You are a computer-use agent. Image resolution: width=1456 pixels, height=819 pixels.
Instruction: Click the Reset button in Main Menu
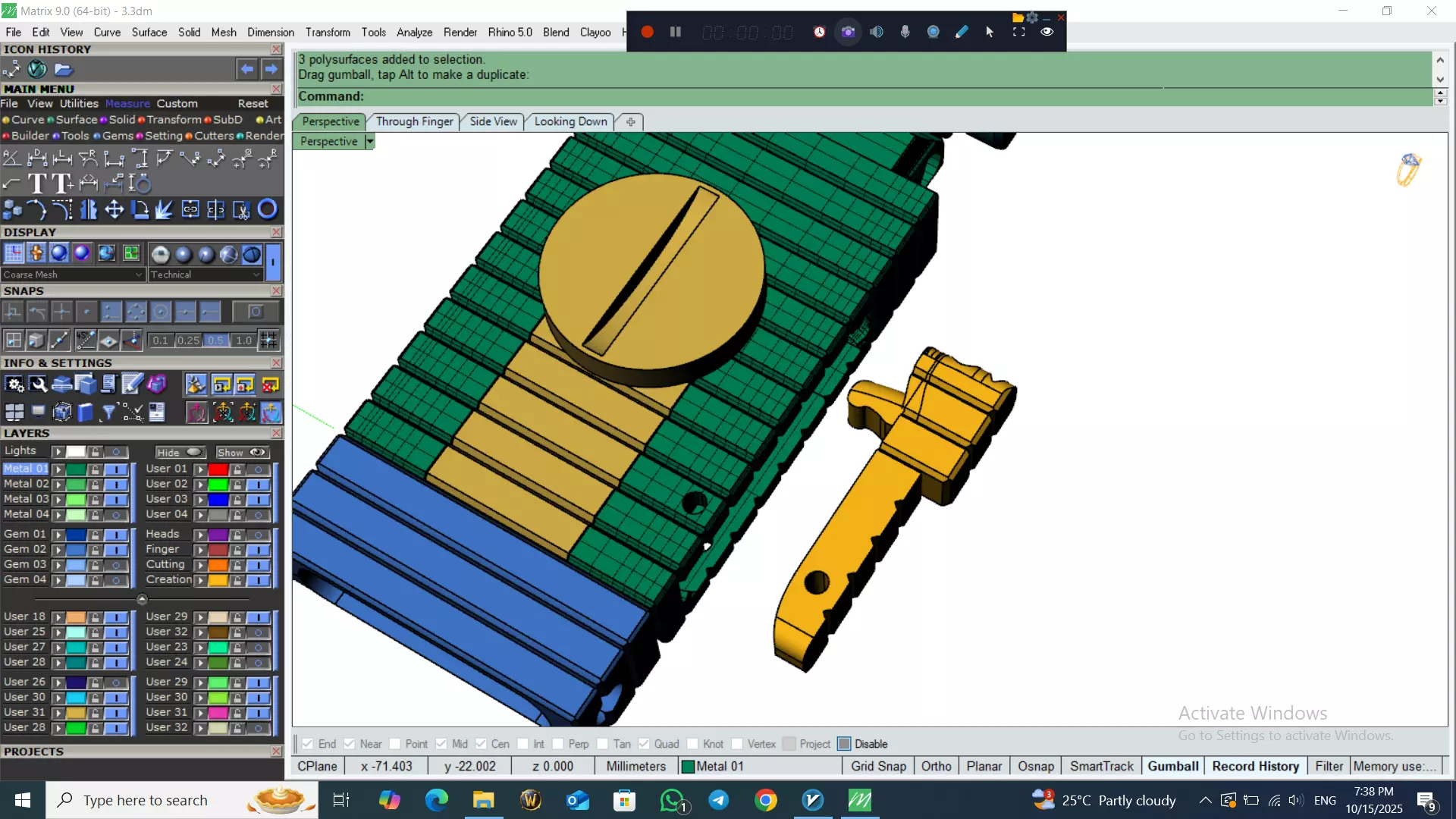coord(253,104)
